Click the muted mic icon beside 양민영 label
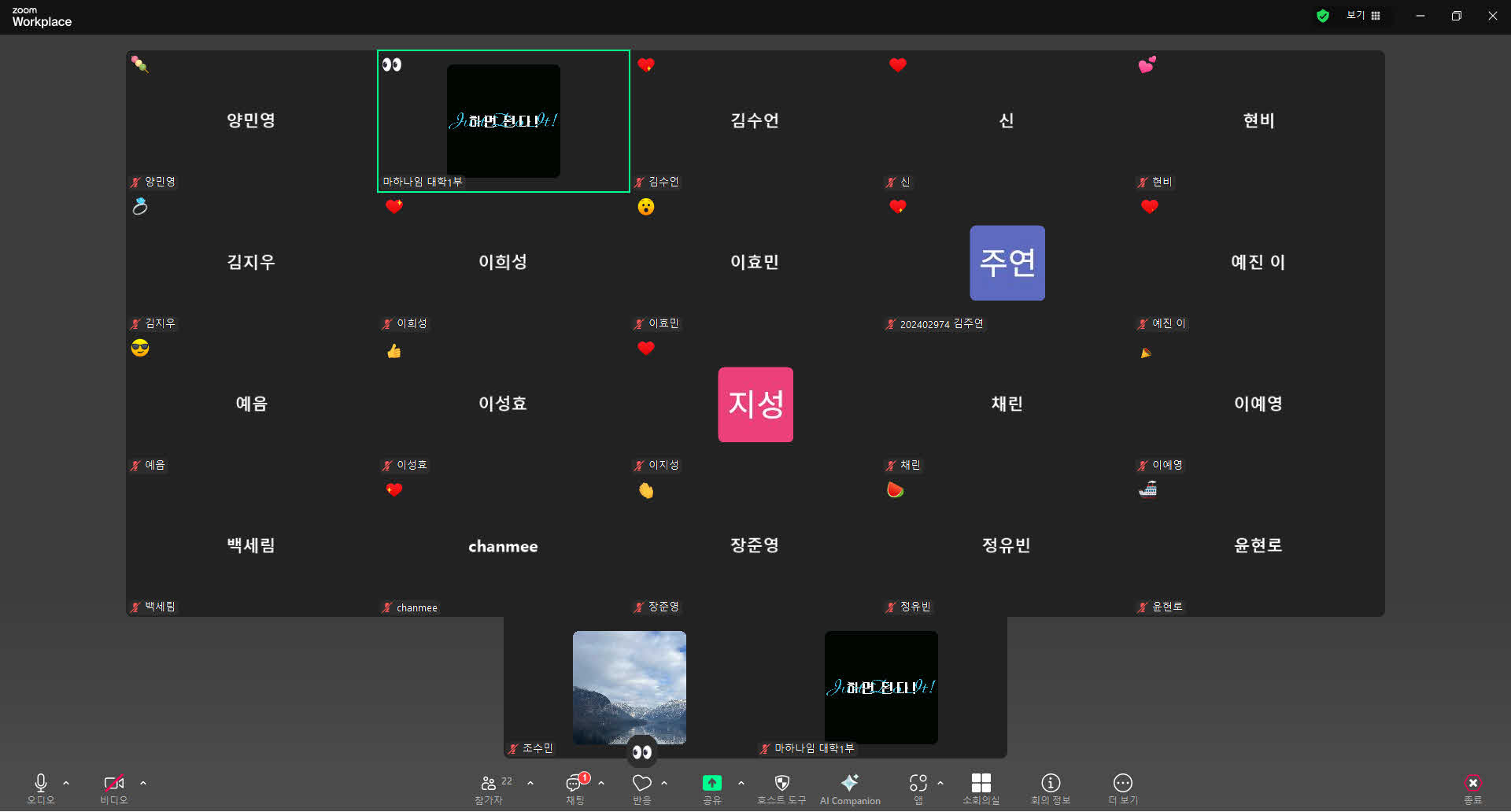This screenshot has width=1511, height=812. pyautogui.click(x=135, y=182)
